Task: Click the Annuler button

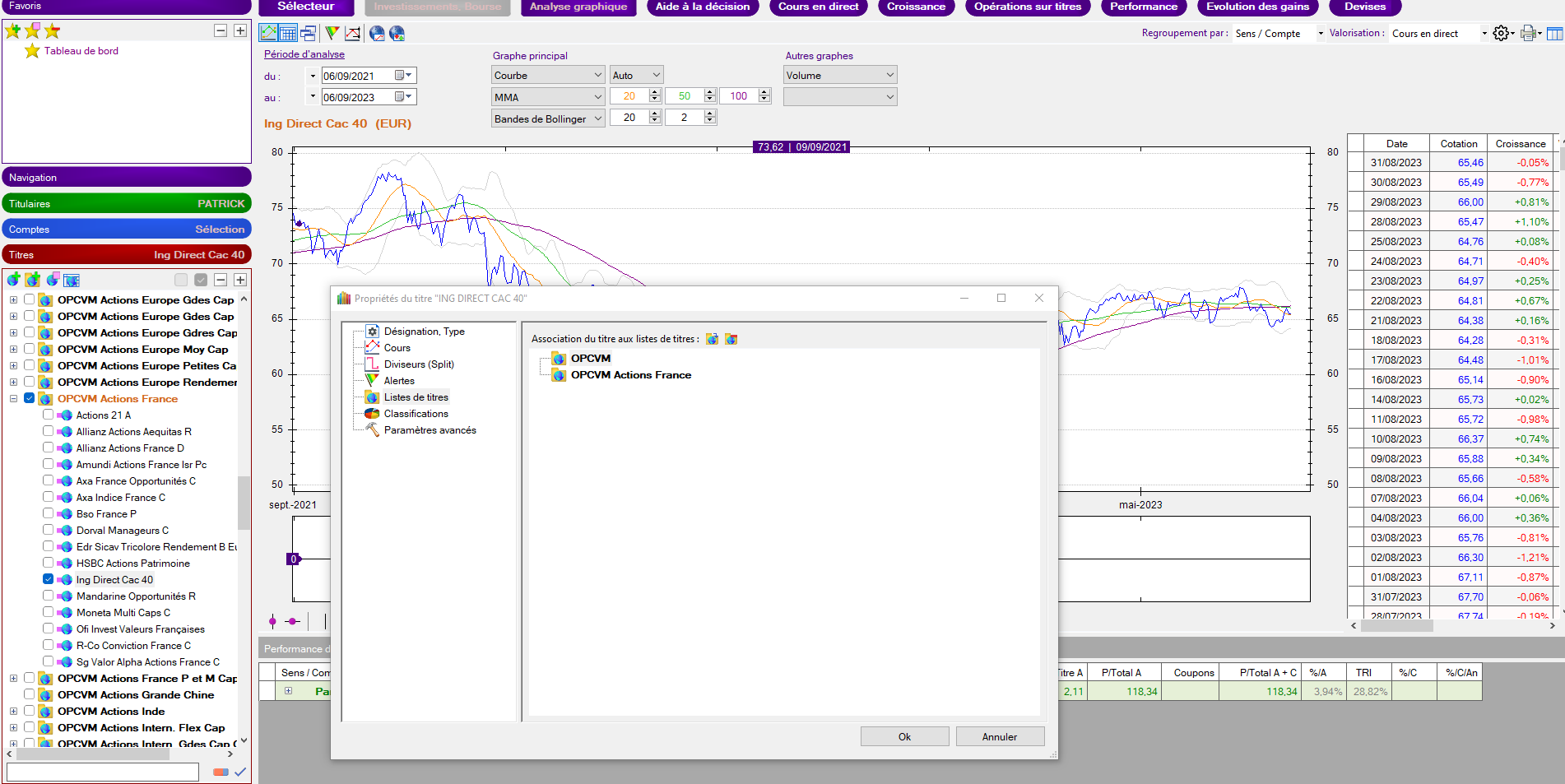Action: pyautogui.click(x=999, y=736)
